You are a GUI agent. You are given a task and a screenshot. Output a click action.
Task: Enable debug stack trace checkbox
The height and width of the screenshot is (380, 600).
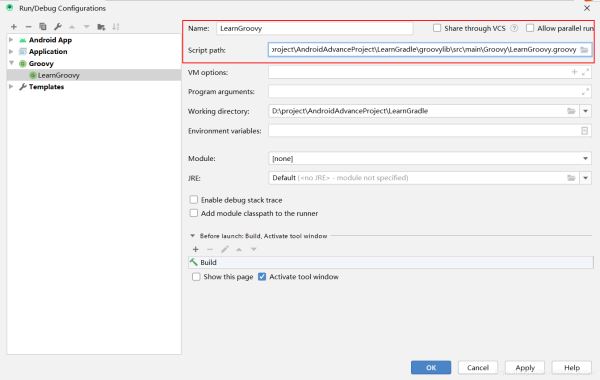coord(194,200)
